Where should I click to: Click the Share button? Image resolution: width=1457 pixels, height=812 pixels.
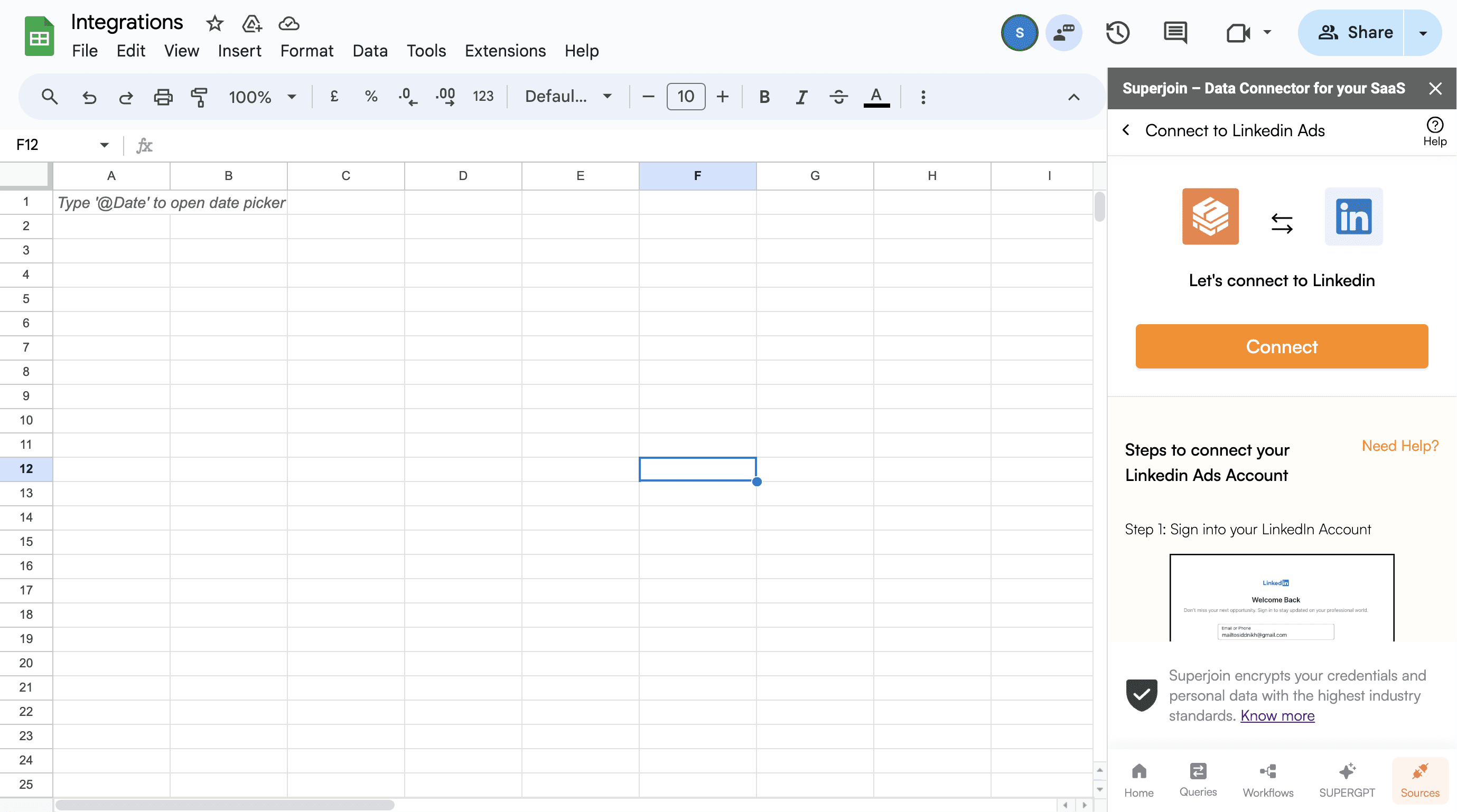pyautogui.click(x=1352, y=33)
